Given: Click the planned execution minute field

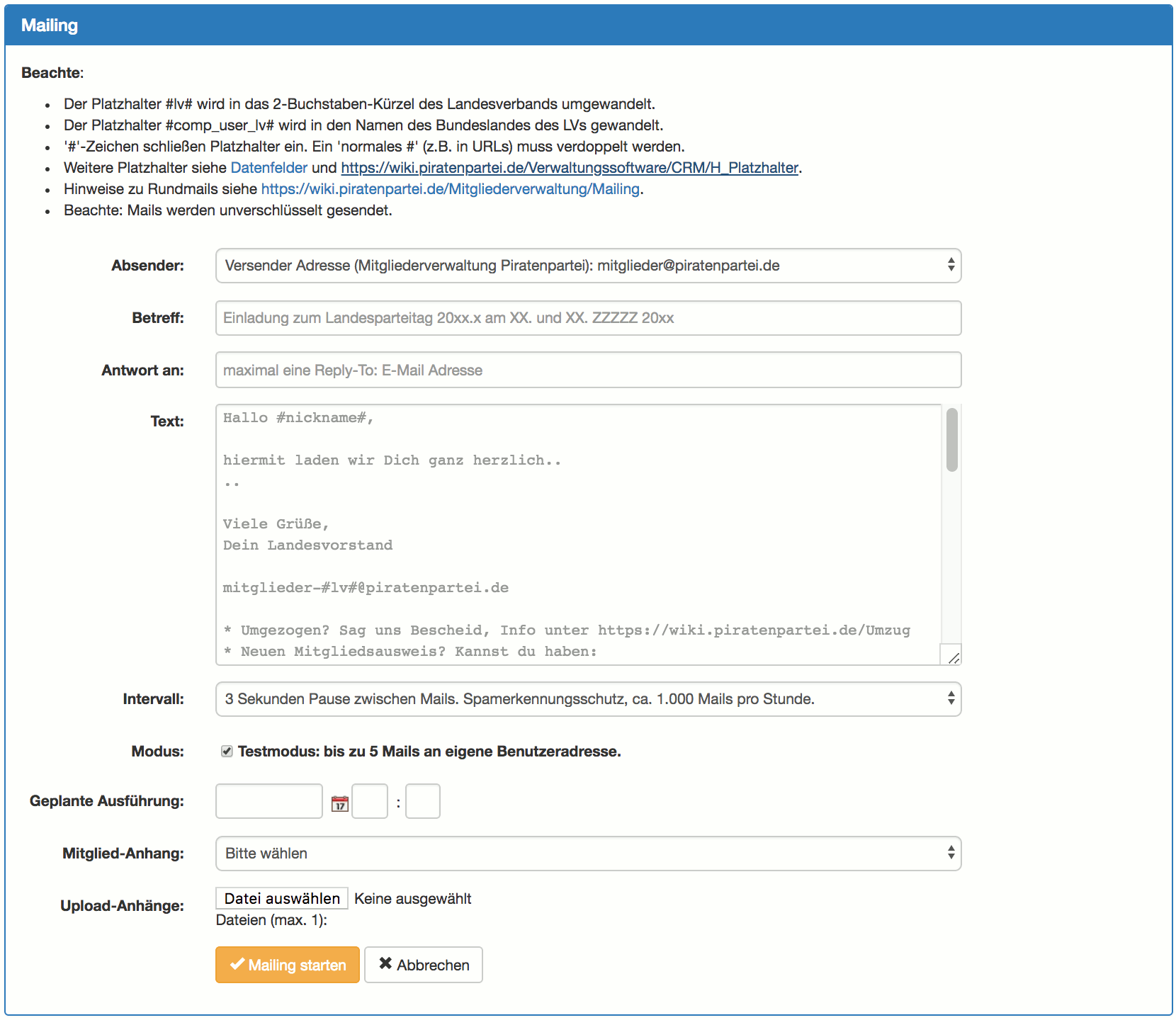Looking at the screenshot, I should (423, 801).
